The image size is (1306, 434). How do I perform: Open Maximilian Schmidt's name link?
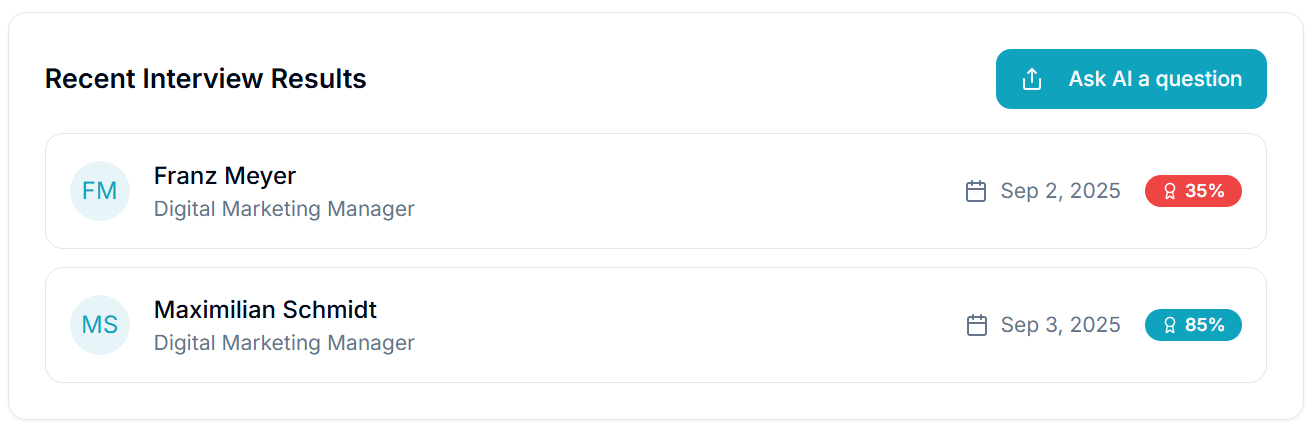265,310
